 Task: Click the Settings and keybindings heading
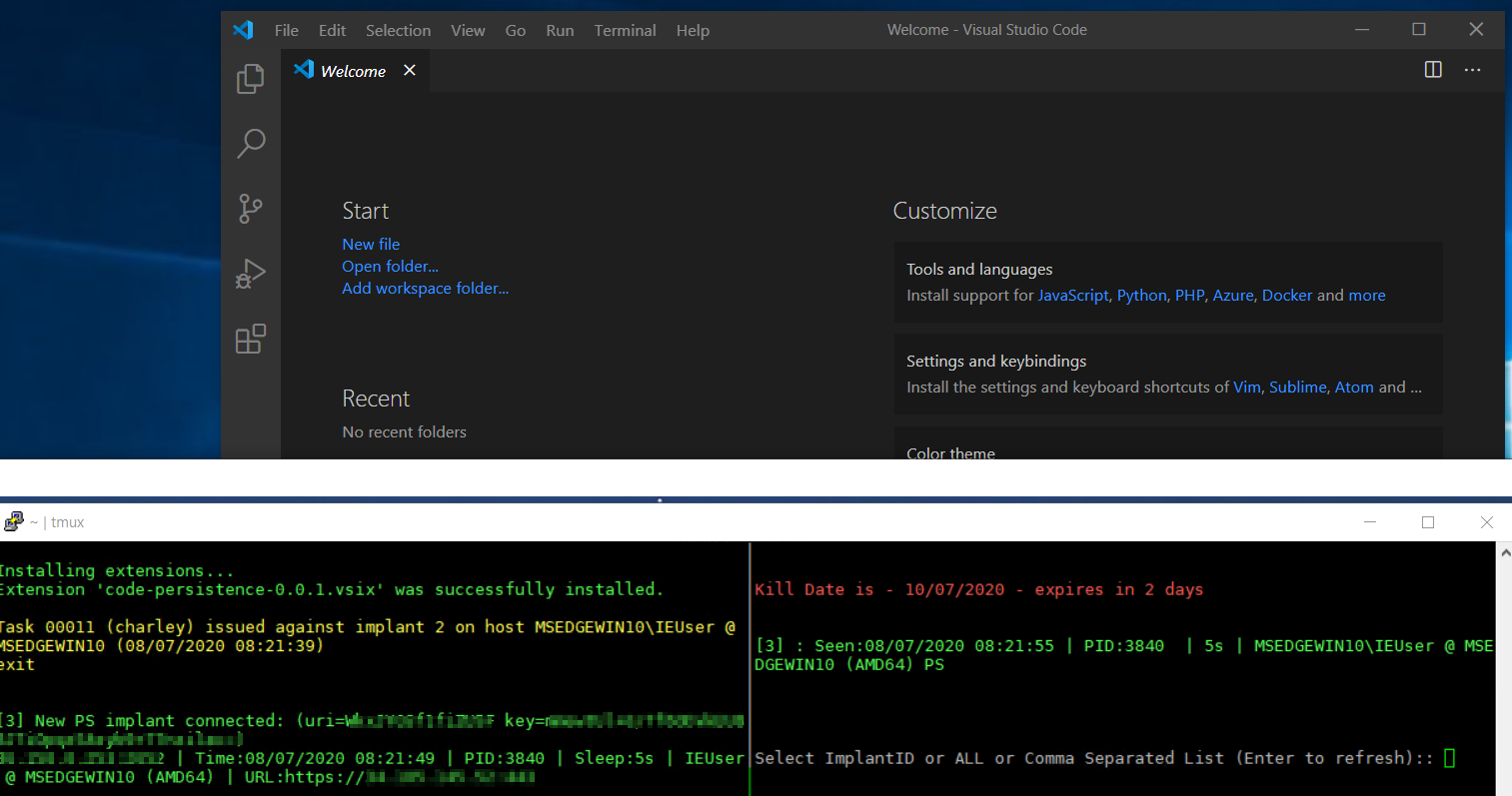(996, 361)
